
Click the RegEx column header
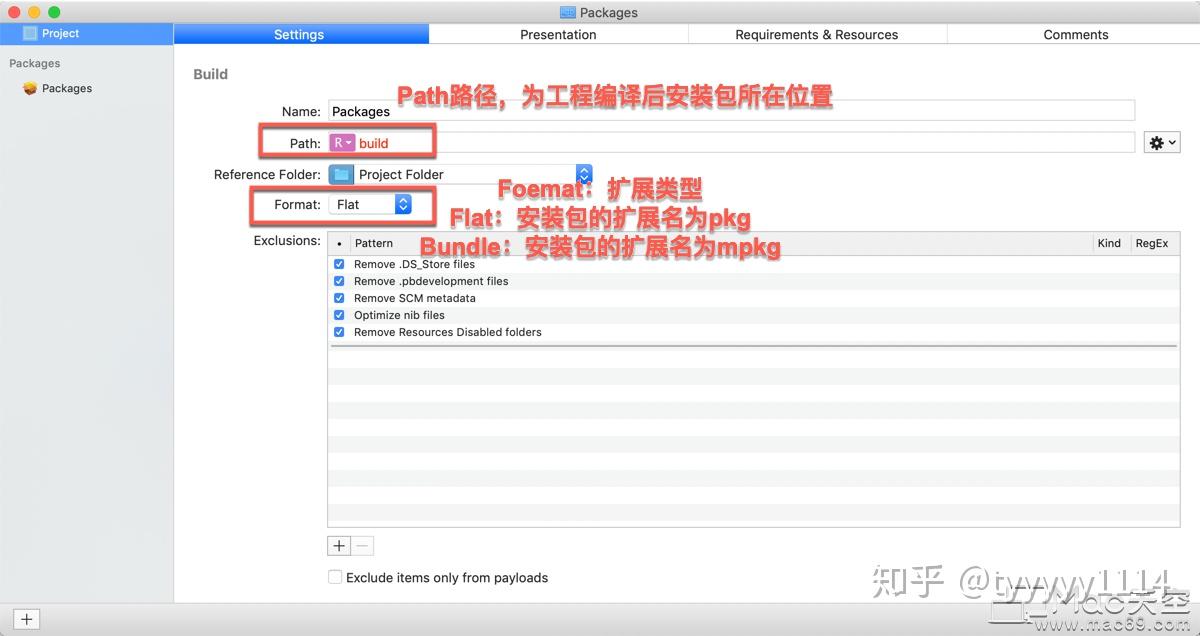pos(1152,242)
